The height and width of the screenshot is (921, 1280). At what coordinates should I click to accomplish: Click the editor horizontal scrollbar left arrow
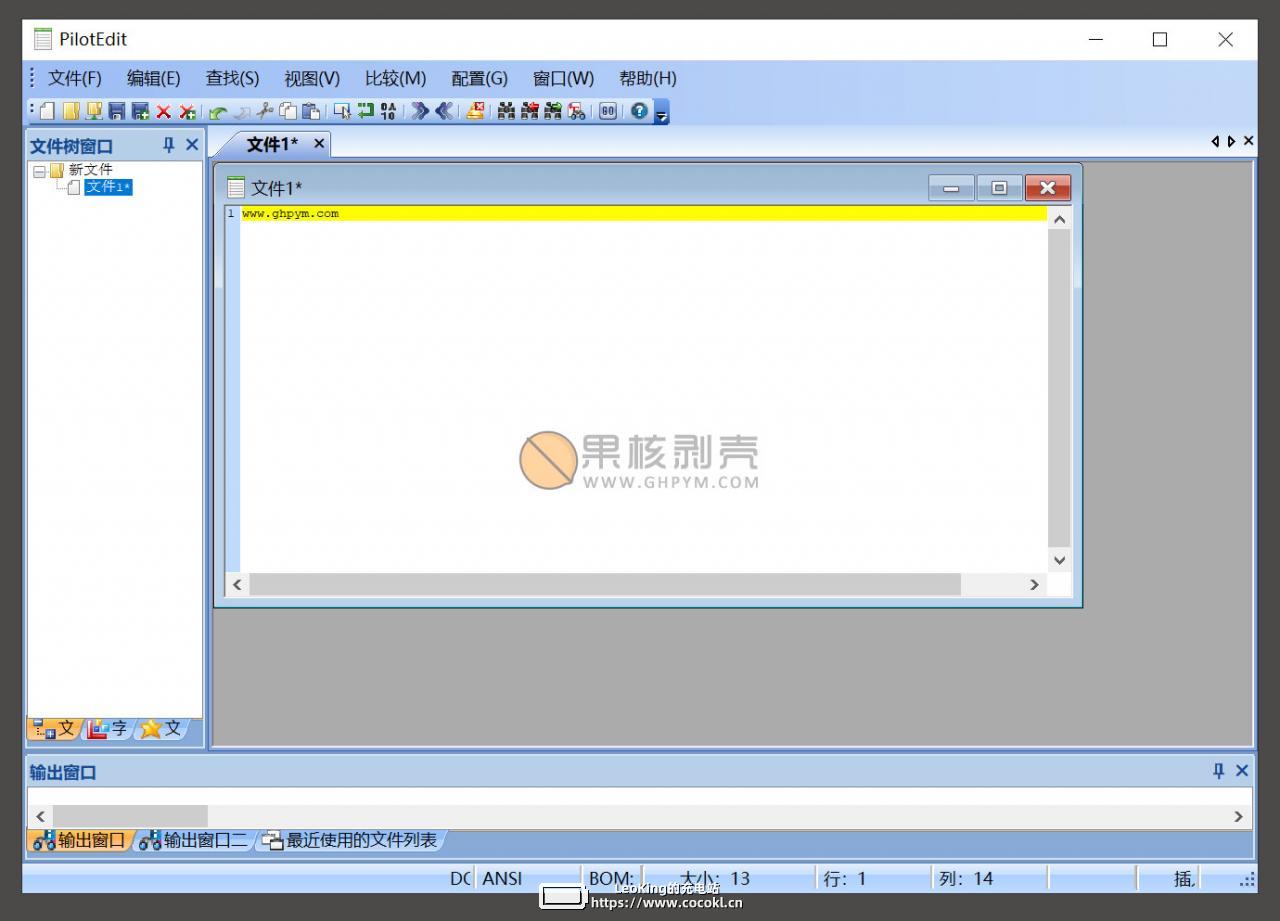pos(237,585)
